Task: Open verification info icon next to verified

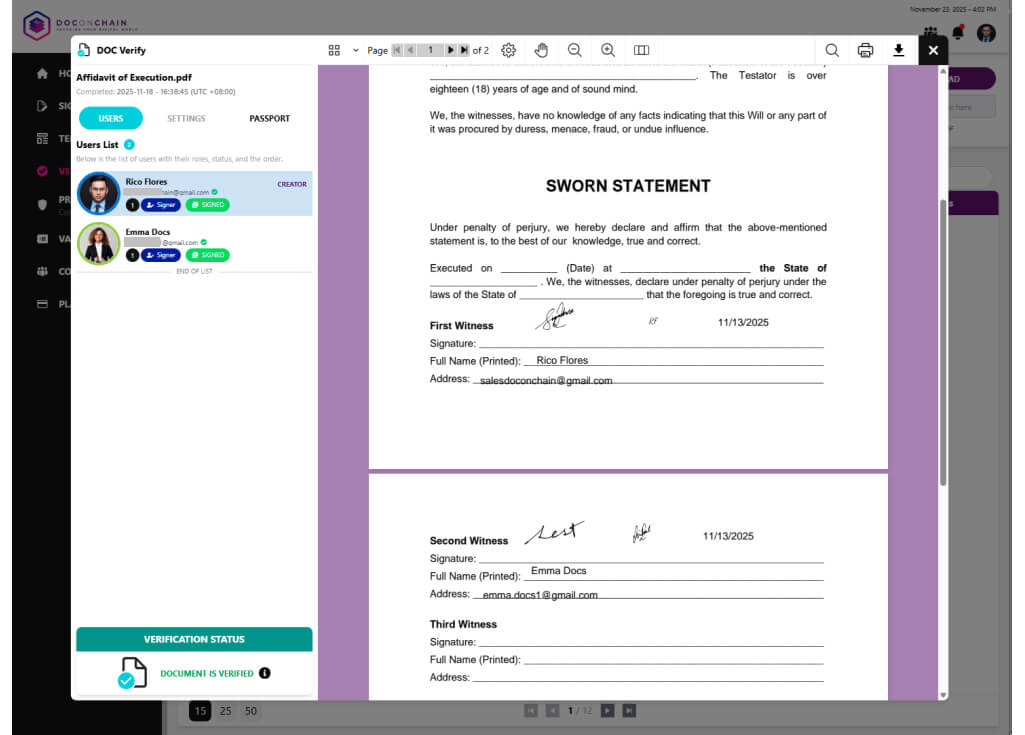Action: tap(265, 673)
